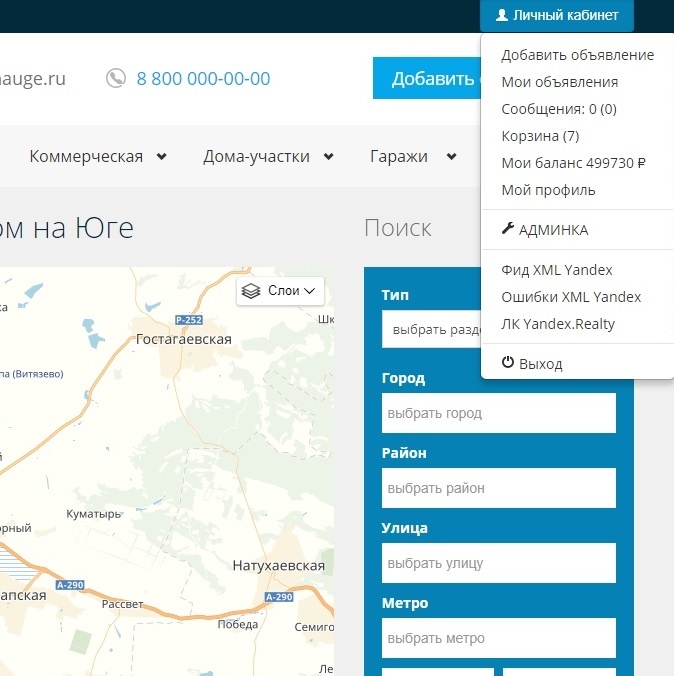
Task: Click the A-290 road badge near Рассвет
Action: pyautogui.click(x=70, y=585)
